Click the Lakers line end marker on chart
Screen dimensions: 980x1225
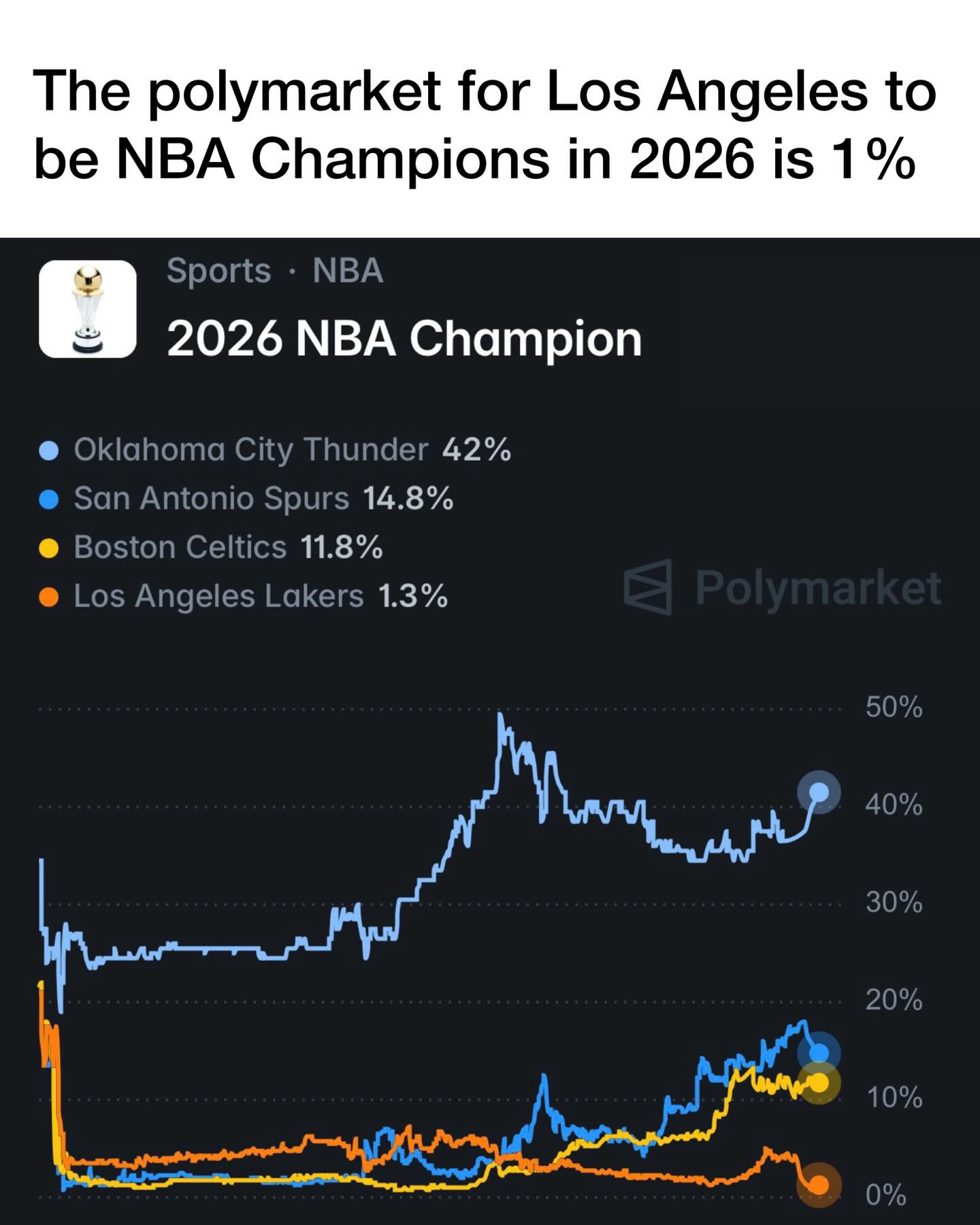click(x=819, y=1185)
